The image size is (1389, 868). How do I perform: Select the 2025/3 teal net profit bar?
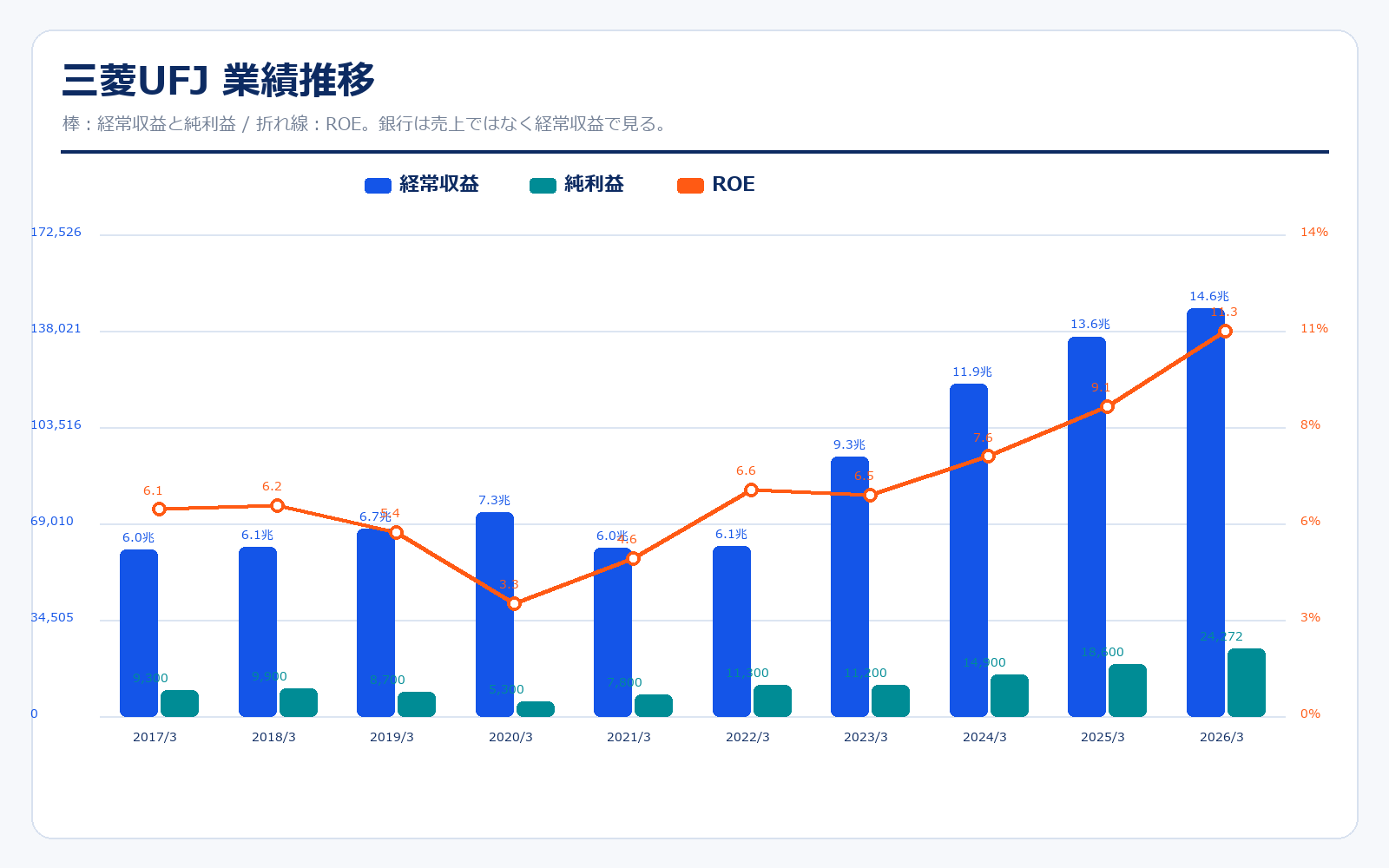coord(1128,691)
